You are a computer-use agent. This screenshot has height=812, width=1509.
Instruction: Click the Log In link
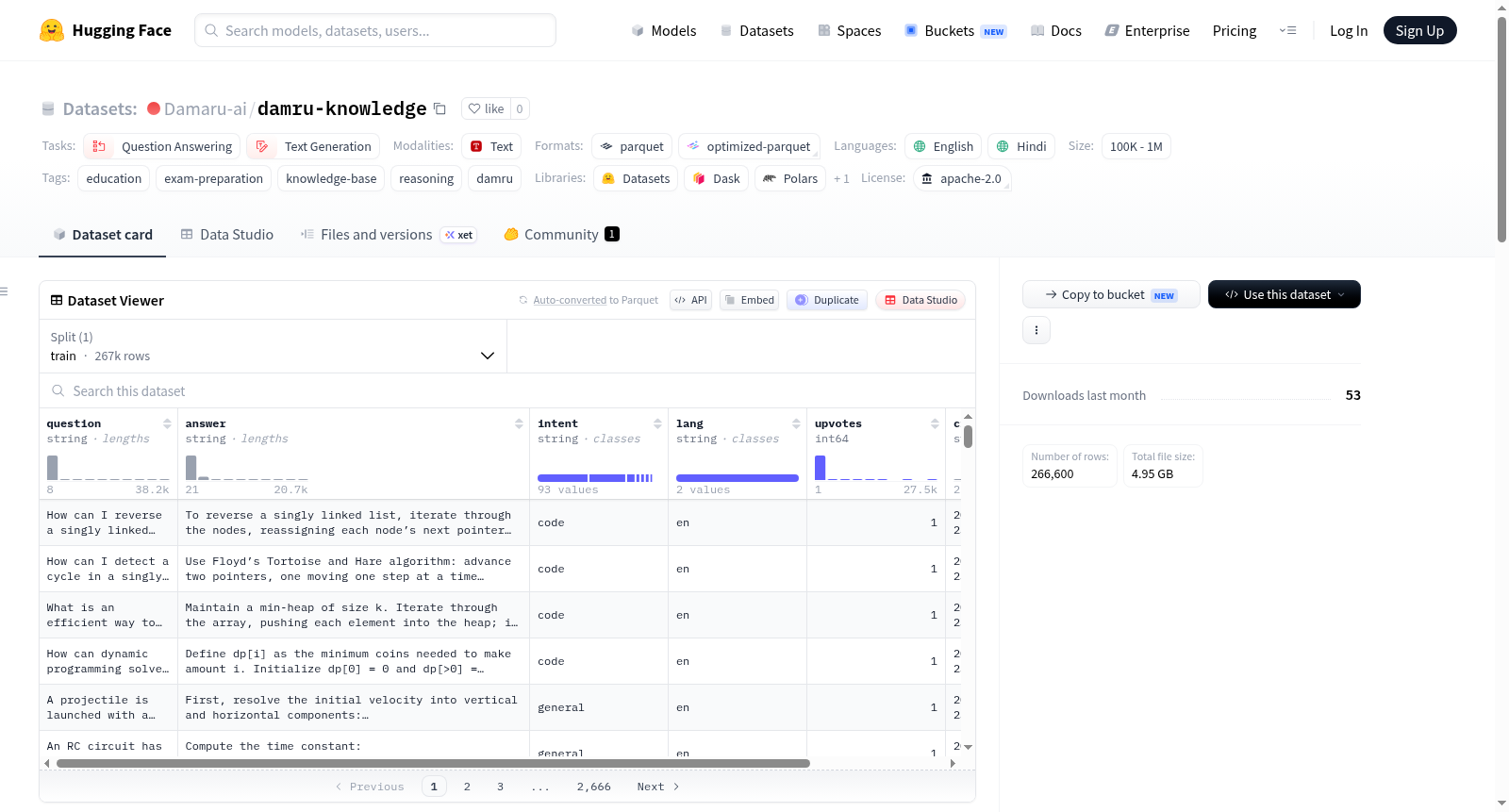pos(1349,30)
